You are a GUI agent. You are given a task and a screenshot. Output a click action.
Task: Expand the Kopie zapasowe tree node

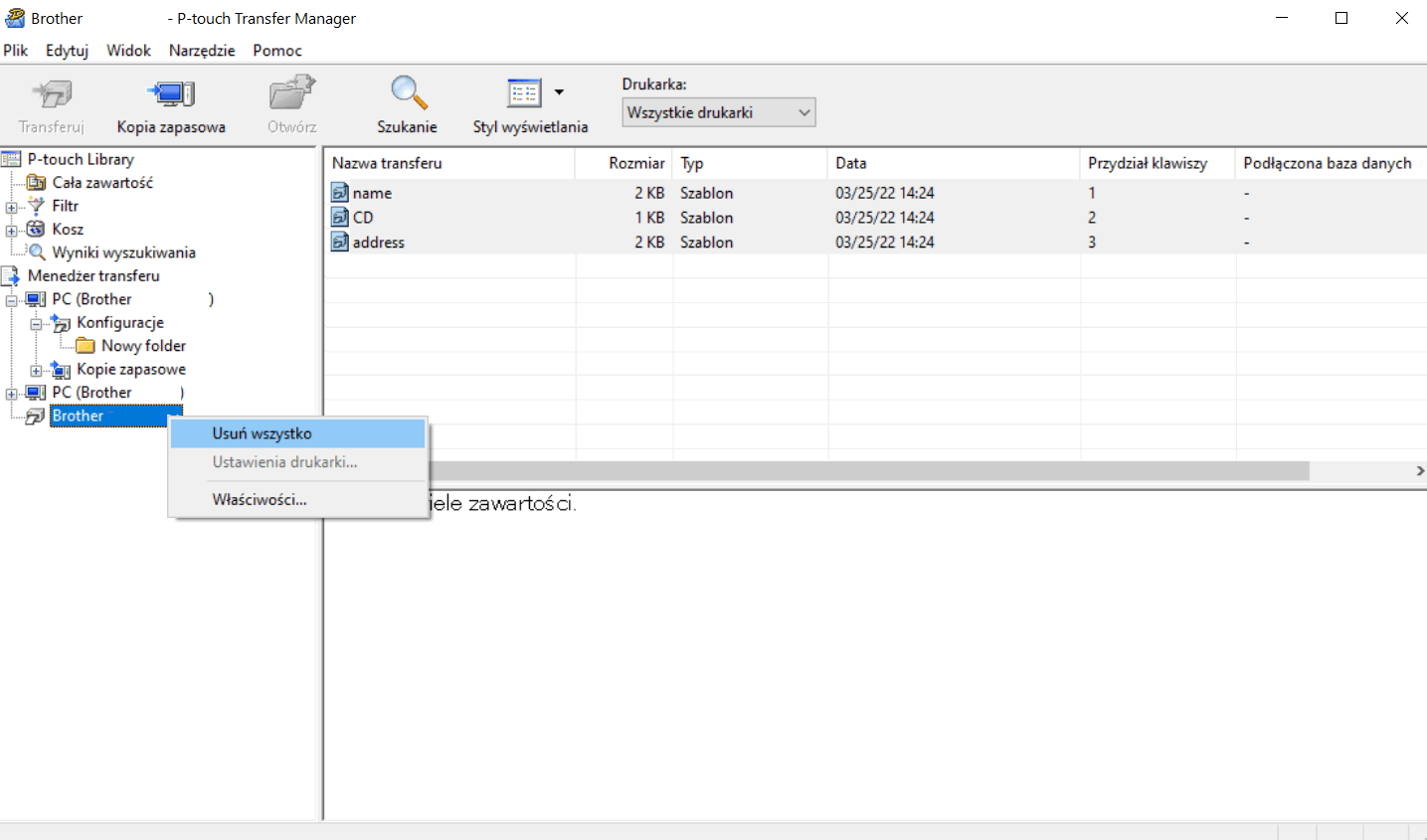coord(36,370)
